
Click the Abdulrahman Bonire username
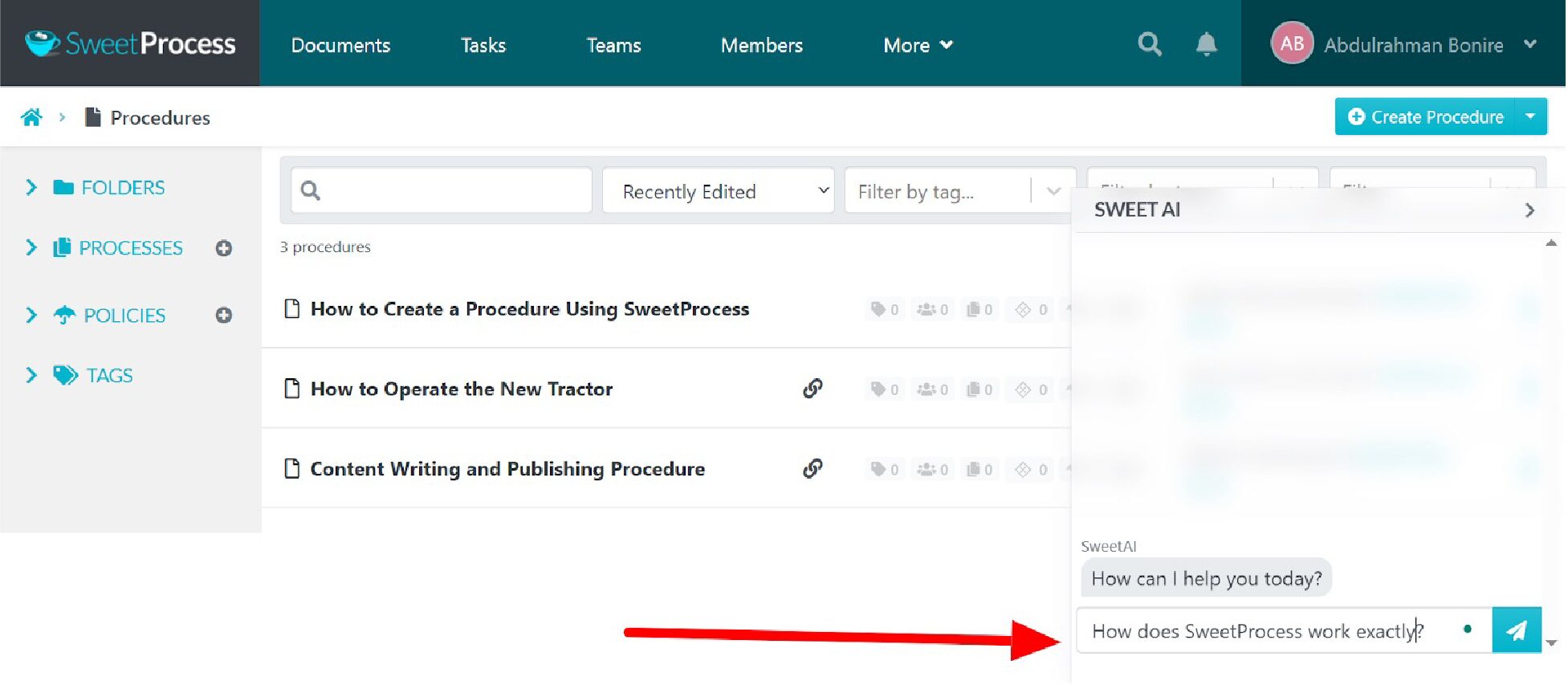click(1413, 45)
